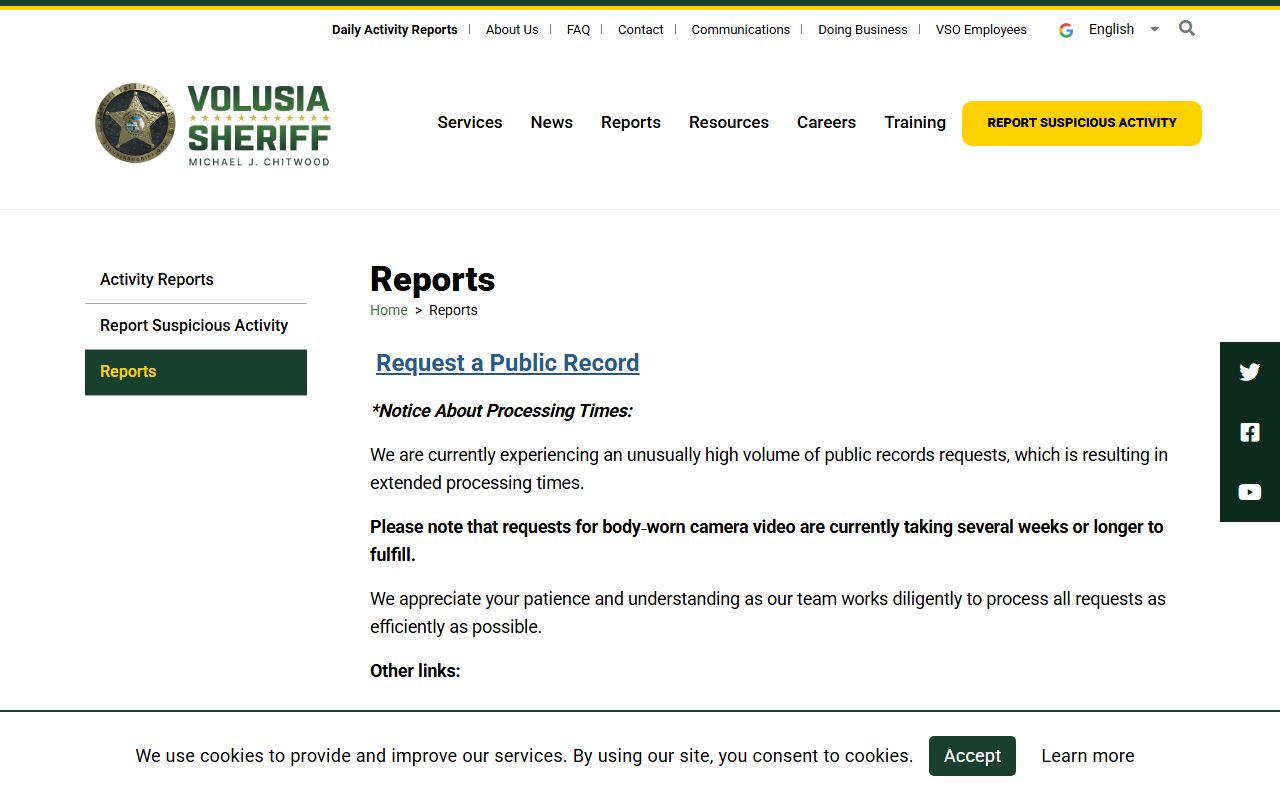Open the Reports main menu
Screen dimensions: 1280x800
coord(631,122)
